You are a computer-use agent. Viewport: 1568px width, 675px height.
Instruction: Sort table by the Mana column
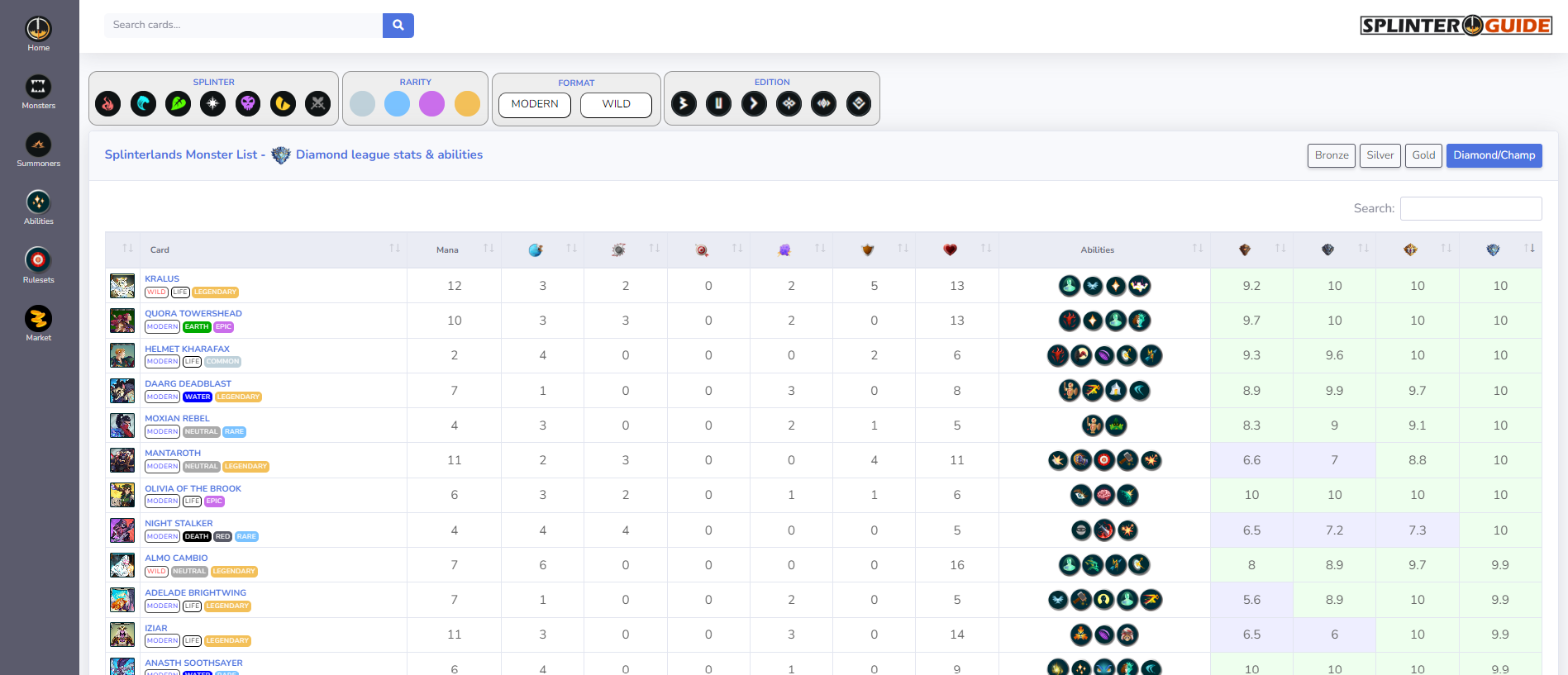coord(454,250)
